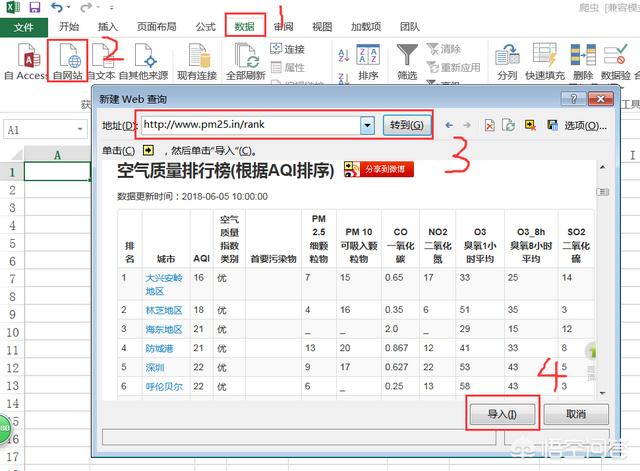This screenshot has height=471, width=640.
Task: Open the 深圳 city link
Action: point(157,366)
